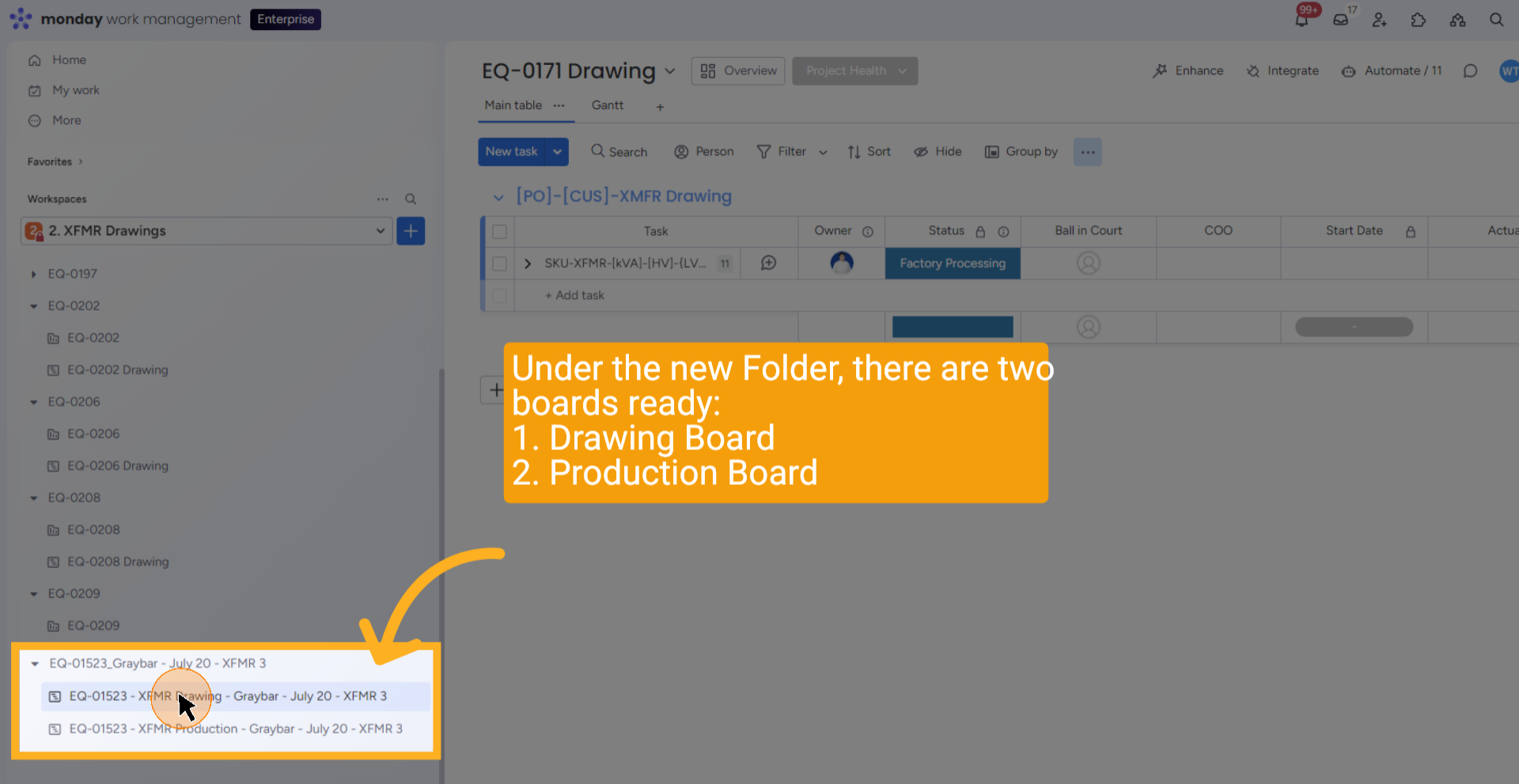Click the invite members icon
The height and width of the screenshot is (784, 1519).
1380,20
